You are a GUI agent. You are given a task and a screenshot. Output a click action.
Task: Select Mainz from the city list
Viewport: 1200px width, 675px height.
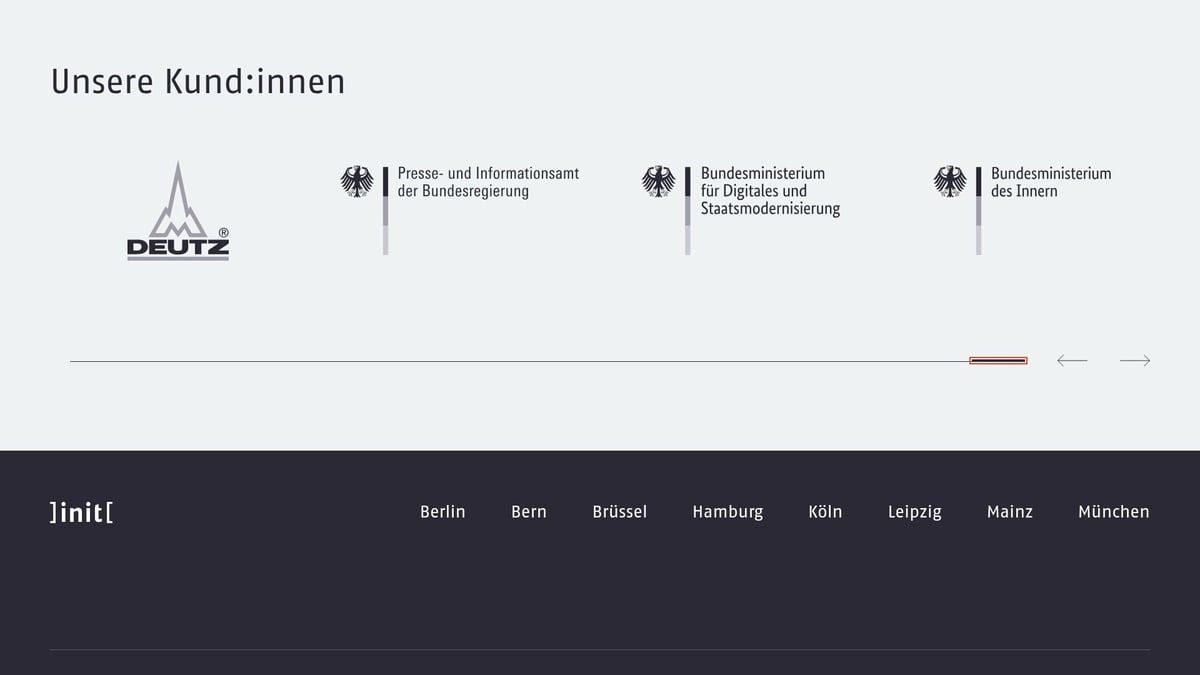1010,512
